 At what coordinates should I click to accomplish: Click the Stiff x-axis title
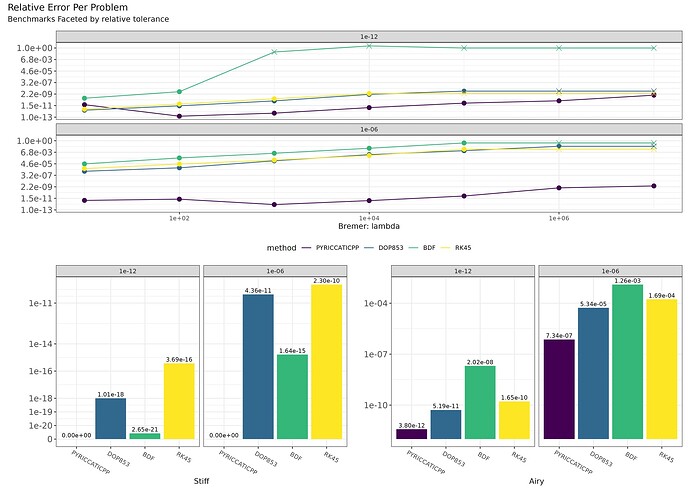(x=202, y=481)
